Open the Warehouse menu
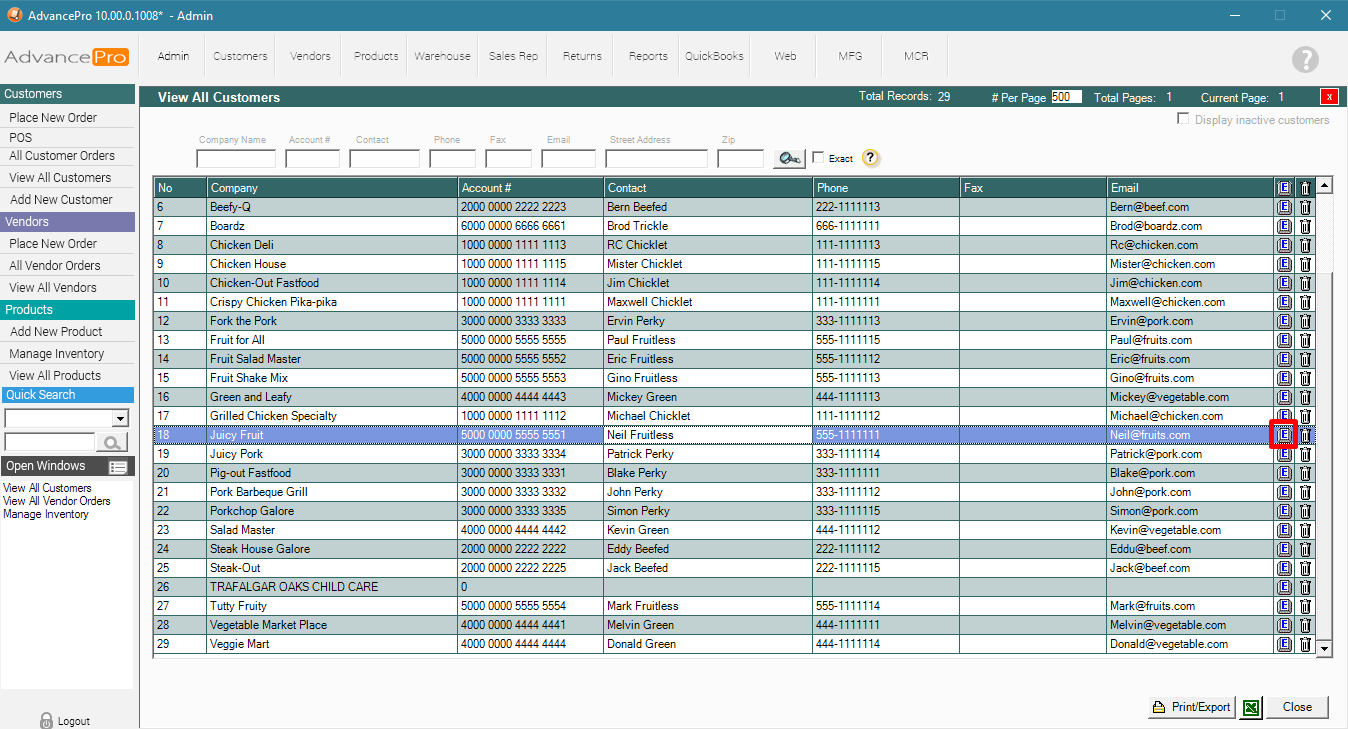The width and height of the screenshot is (1348, 729). tap(442, 56)
